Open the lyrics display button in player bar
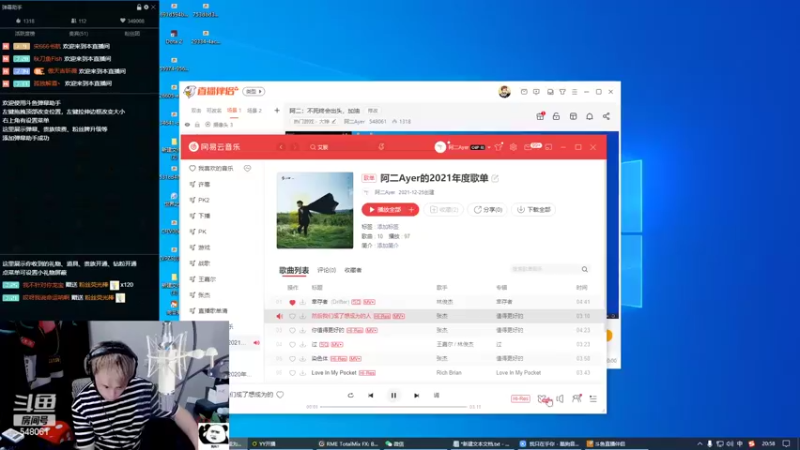800x450 pixels. (x=436, y=395)
